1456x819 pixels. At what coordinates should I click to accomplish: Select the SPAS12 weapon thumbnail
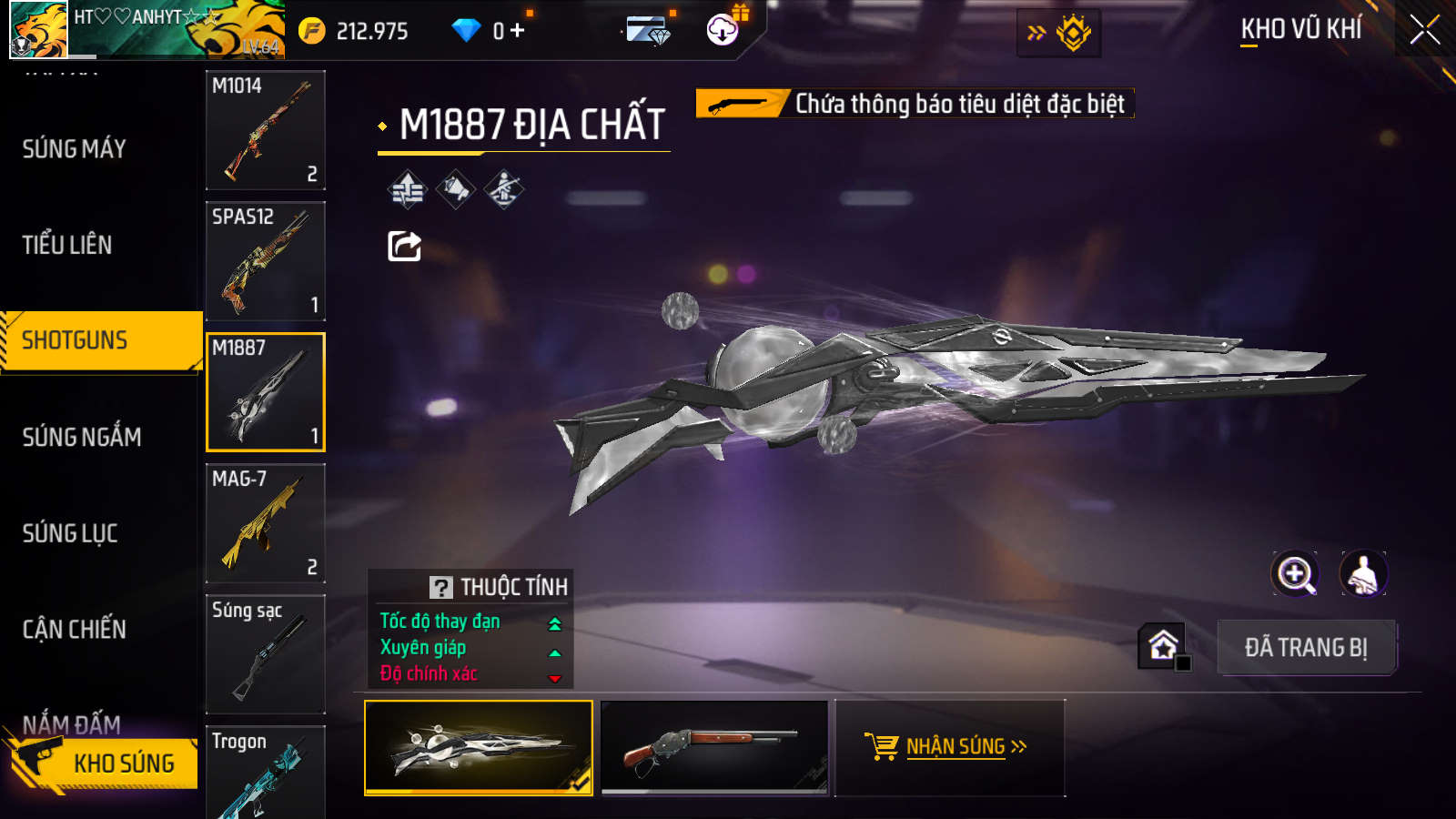[266, 261]
